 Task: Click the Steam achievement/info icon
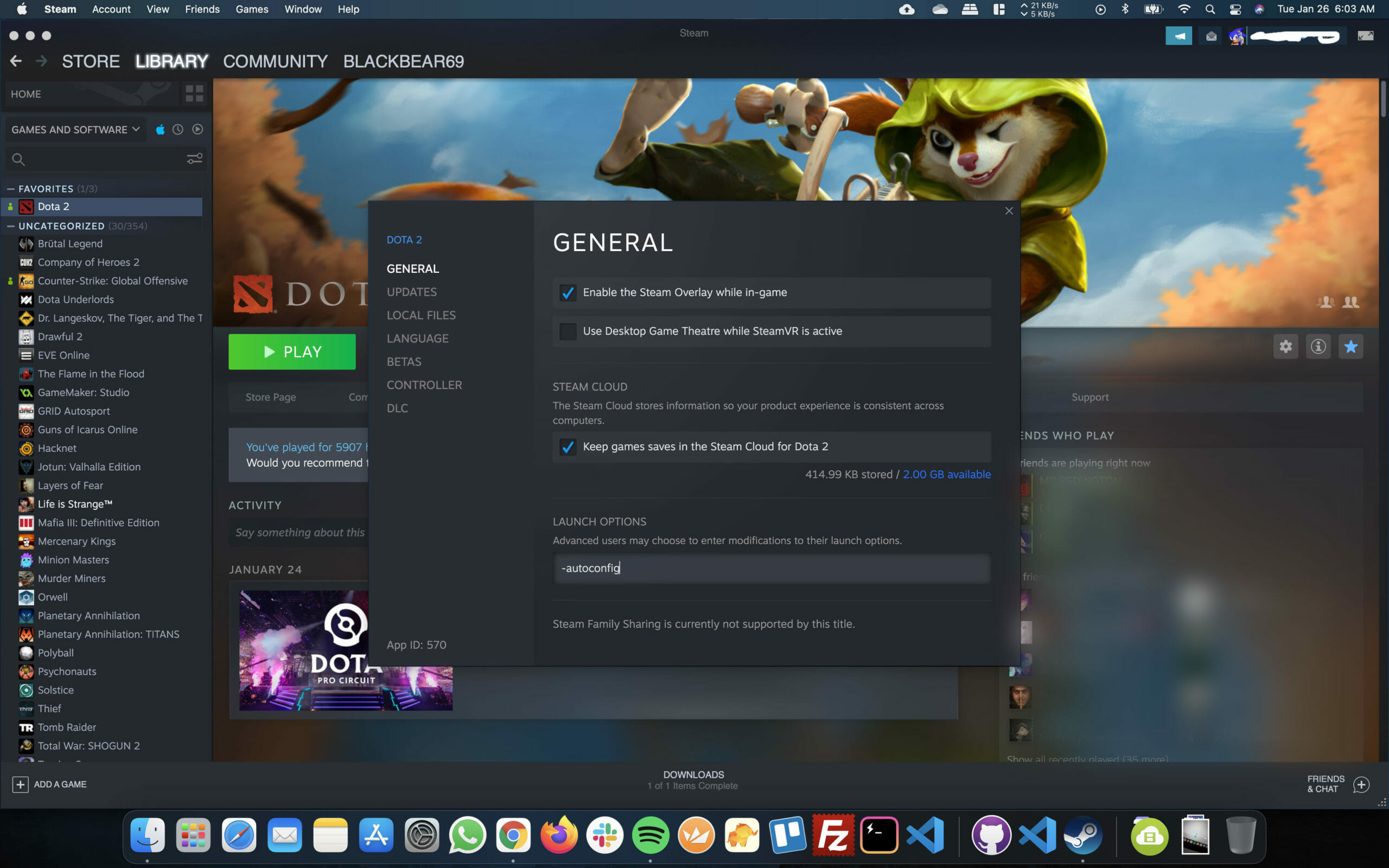pos(1318,347)
